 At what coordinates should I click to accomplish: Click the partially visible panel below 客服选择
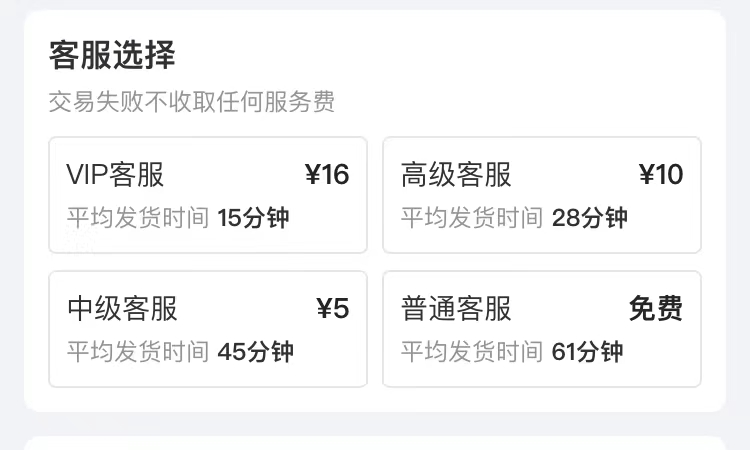(375, 442)
